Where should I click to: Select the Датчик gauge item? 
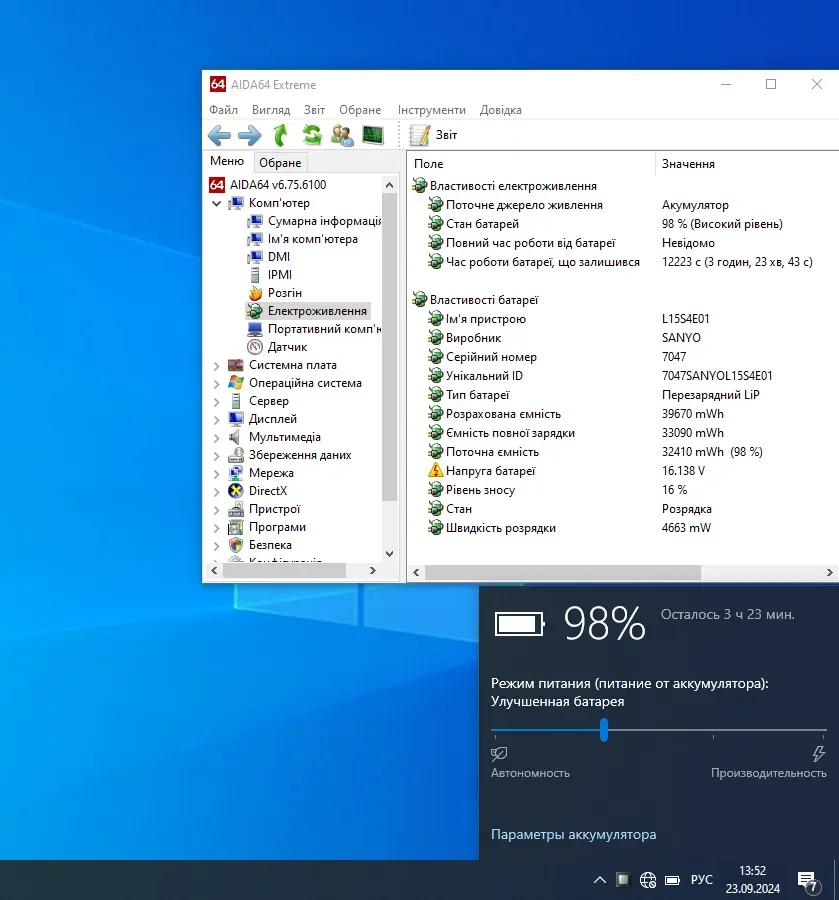pos(287,347)
